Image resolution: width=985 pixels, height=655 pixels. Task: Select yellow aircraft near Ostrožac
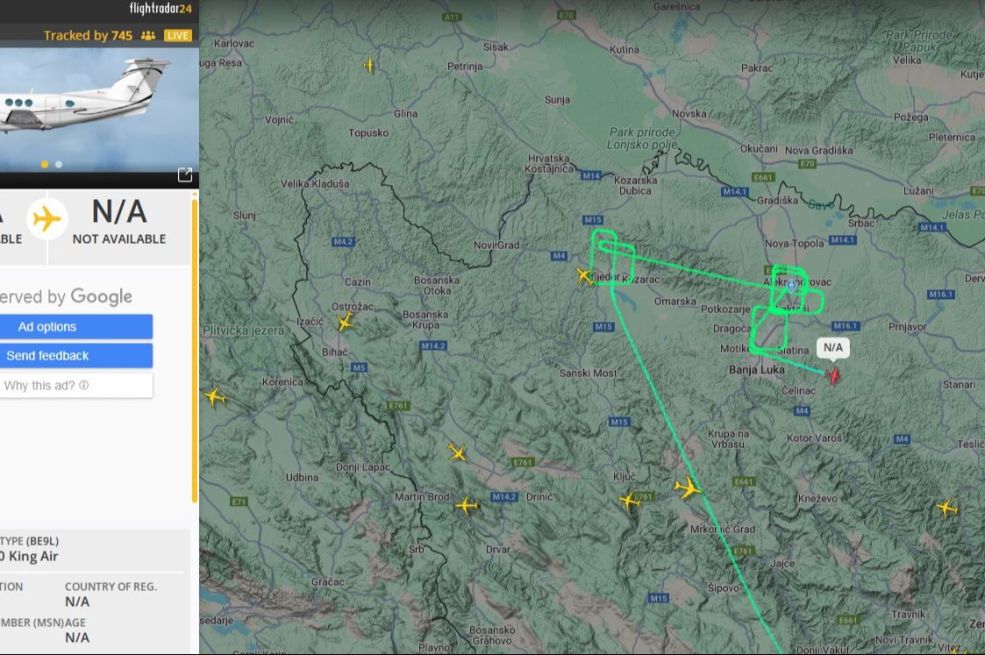tap(345, 323)
